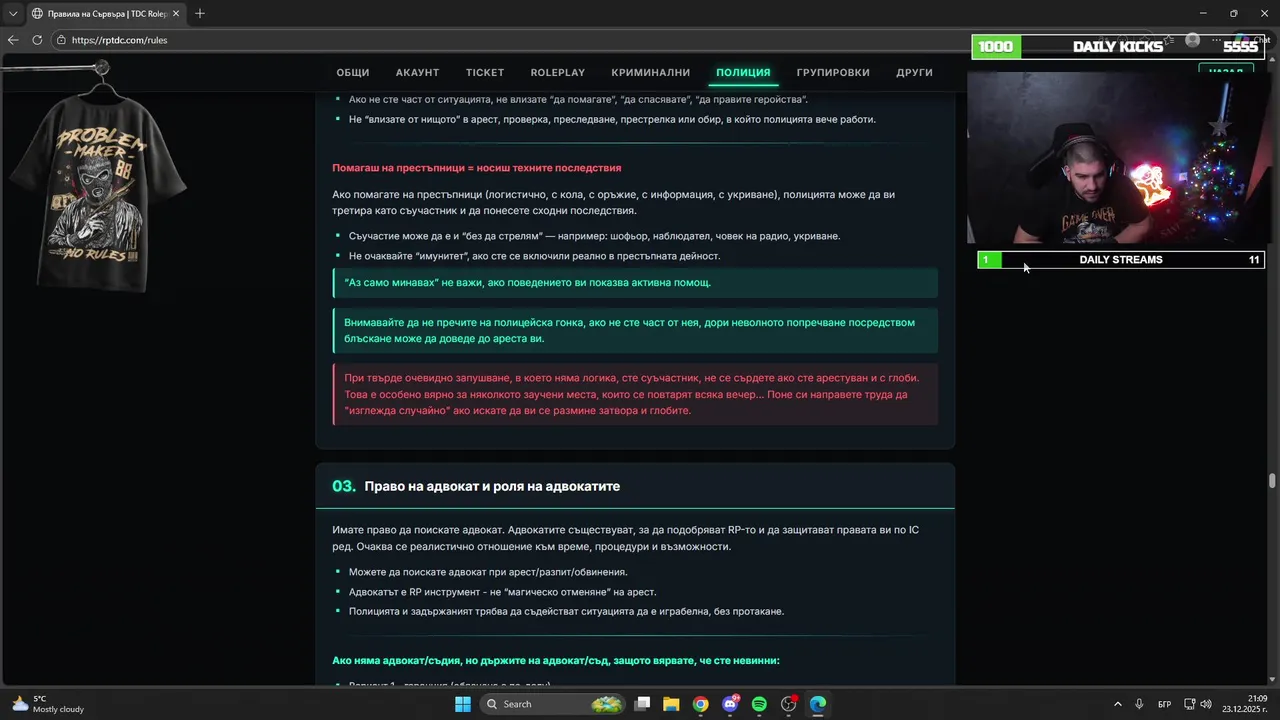Close the Правила на Сървъра tab
Screen dimensions: 1280x720
point(176,13)
